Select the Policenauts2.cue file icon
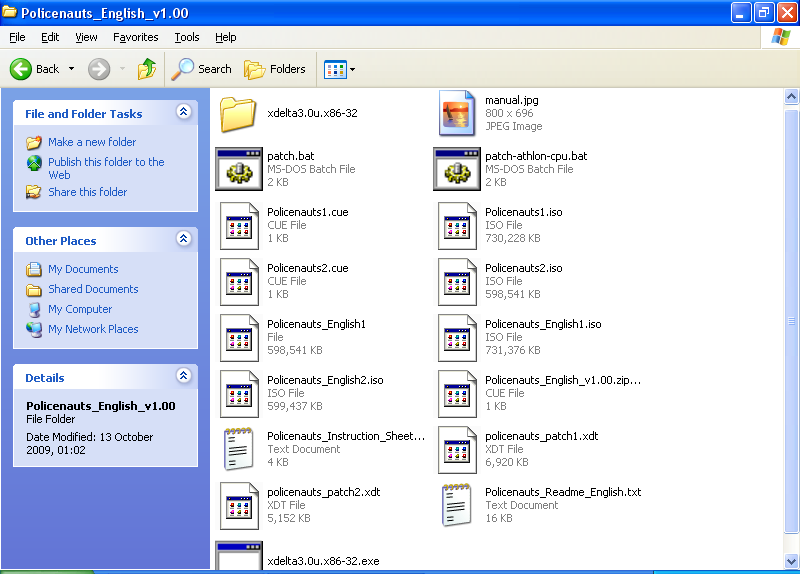The width and height of the screenshot is (800, 574). [238, 282]
